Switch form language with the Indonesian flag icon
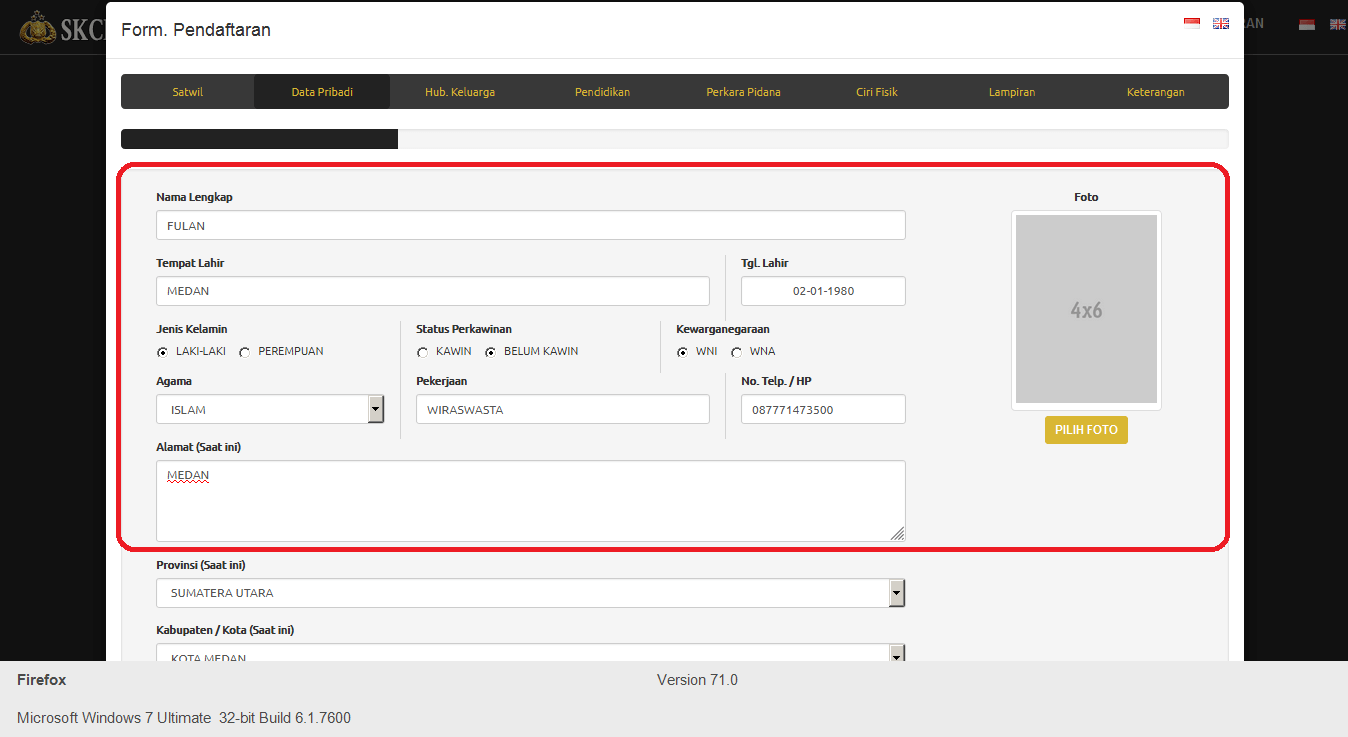Image resolution: width=1348 pixels, height=737 pixels. [x=1191, y=23]
